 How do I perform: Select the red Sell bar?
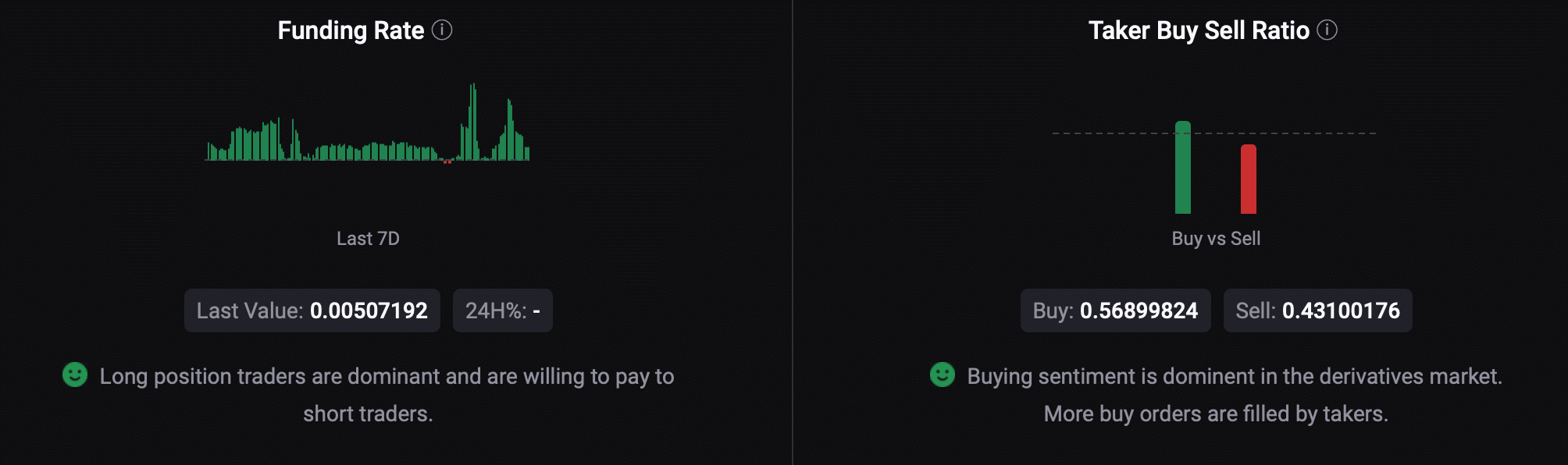point(1249,179)
